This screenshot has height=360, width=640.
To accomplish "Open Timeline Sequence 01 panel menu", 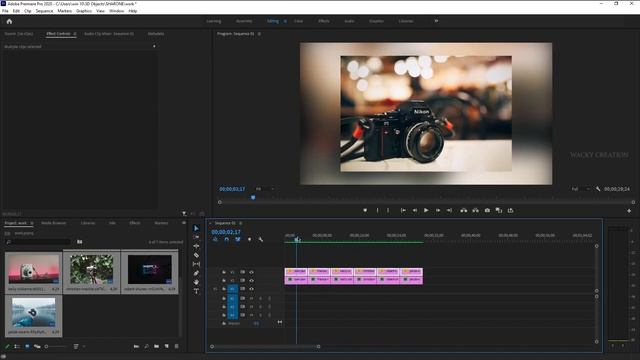I will click(x=241, y=223).
